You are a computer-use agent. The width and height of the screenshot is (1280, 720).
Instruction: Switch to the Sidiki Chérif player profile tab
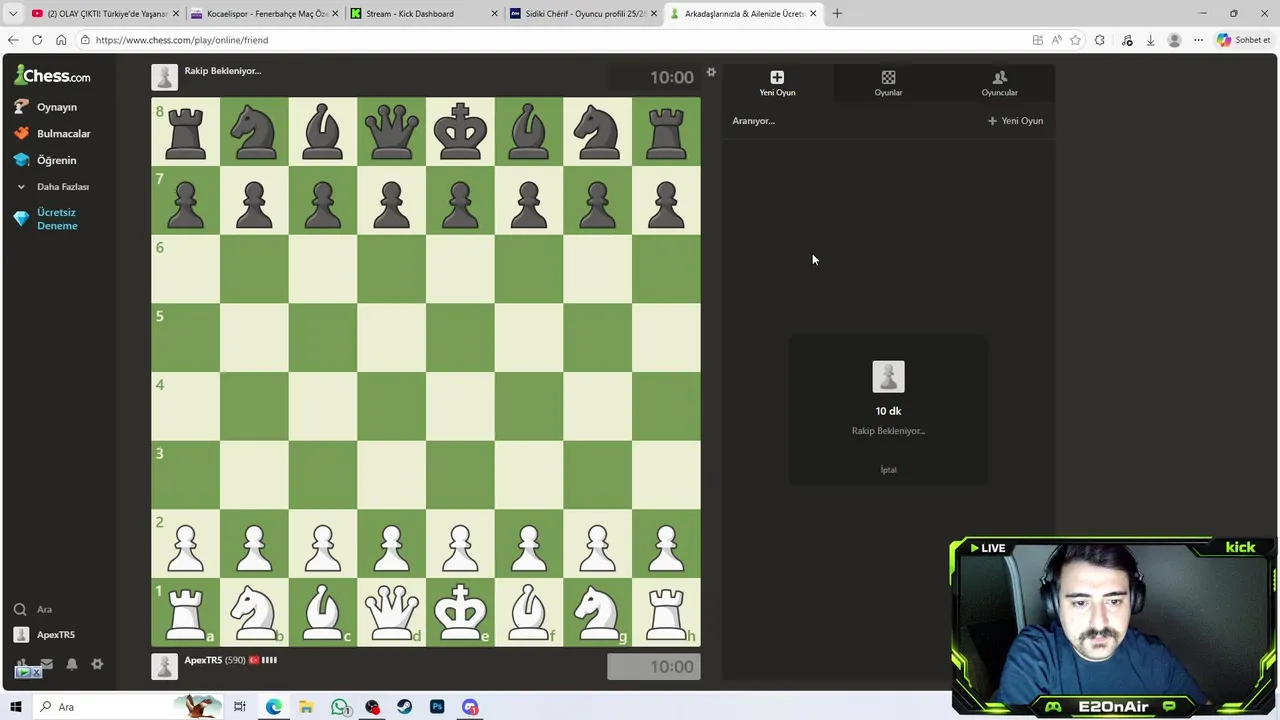(x=583, y=14)
